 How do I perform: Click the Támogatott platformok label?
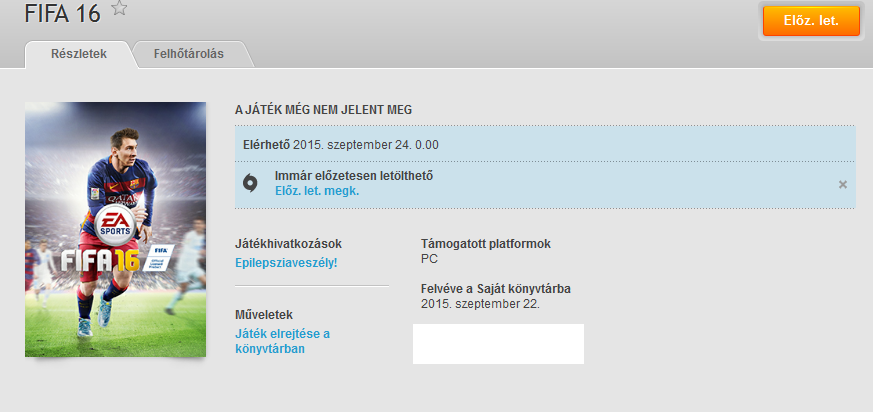point(486,244)
